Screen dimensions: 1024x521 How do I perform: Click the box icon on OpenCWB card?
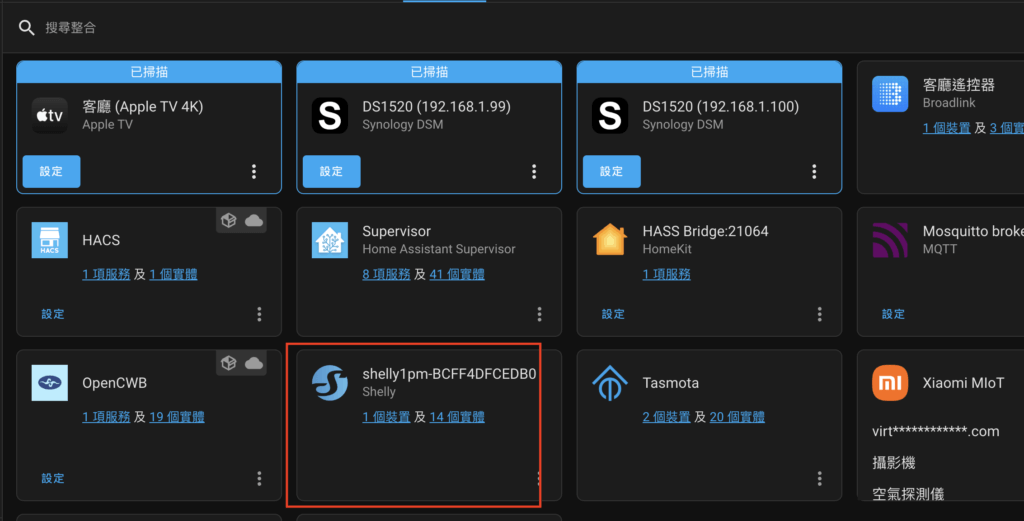coord(229,363)
